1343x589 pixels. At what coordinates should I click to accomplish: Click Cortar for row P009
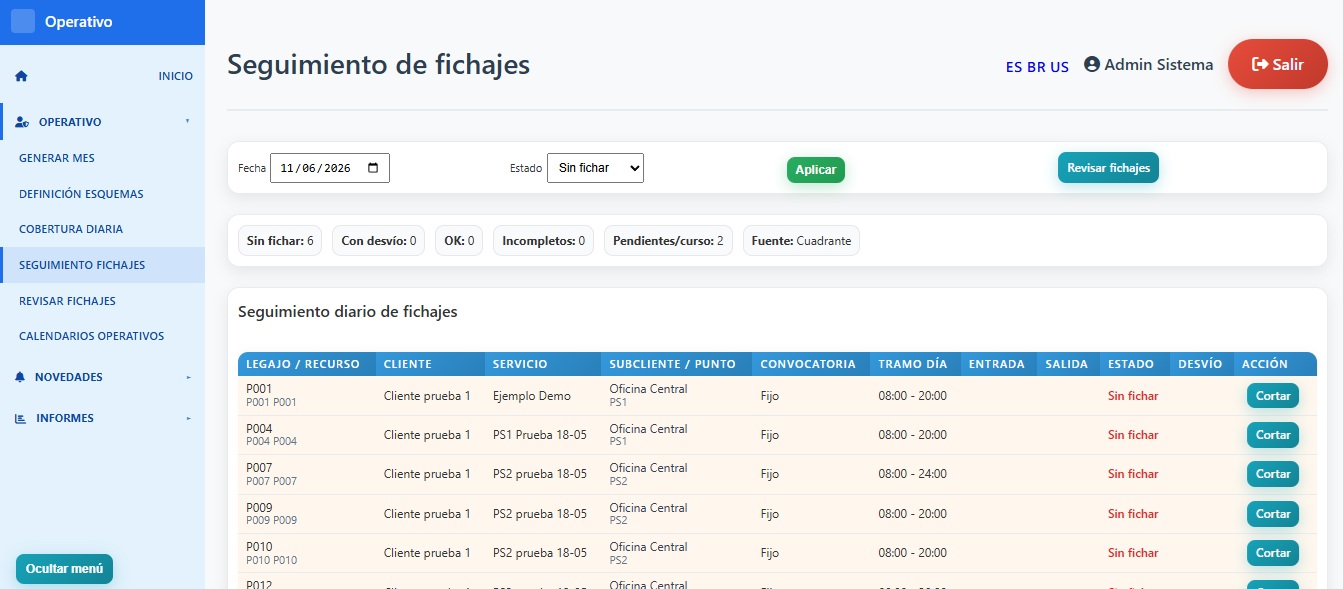pos(1273,514)
